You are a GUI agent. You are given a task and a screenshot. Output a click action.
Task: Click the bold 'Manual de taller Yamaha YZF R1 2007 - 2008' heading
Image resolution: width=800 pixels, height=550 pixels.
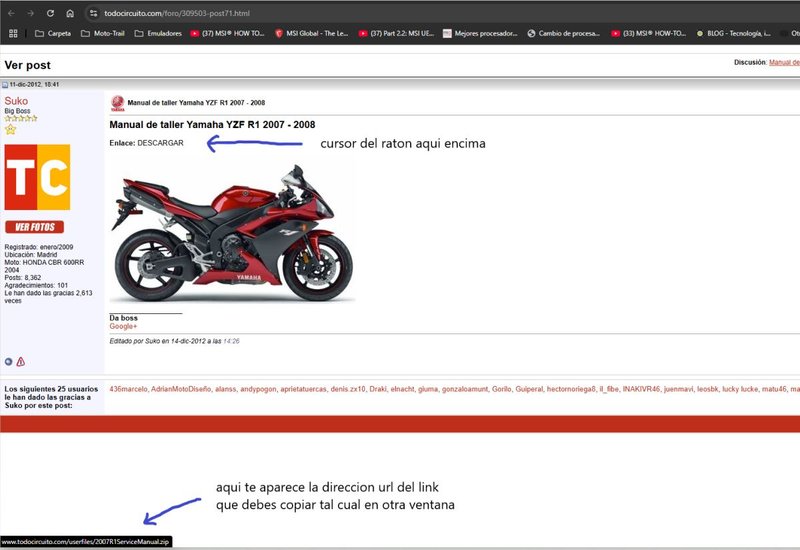click(212, 125)
